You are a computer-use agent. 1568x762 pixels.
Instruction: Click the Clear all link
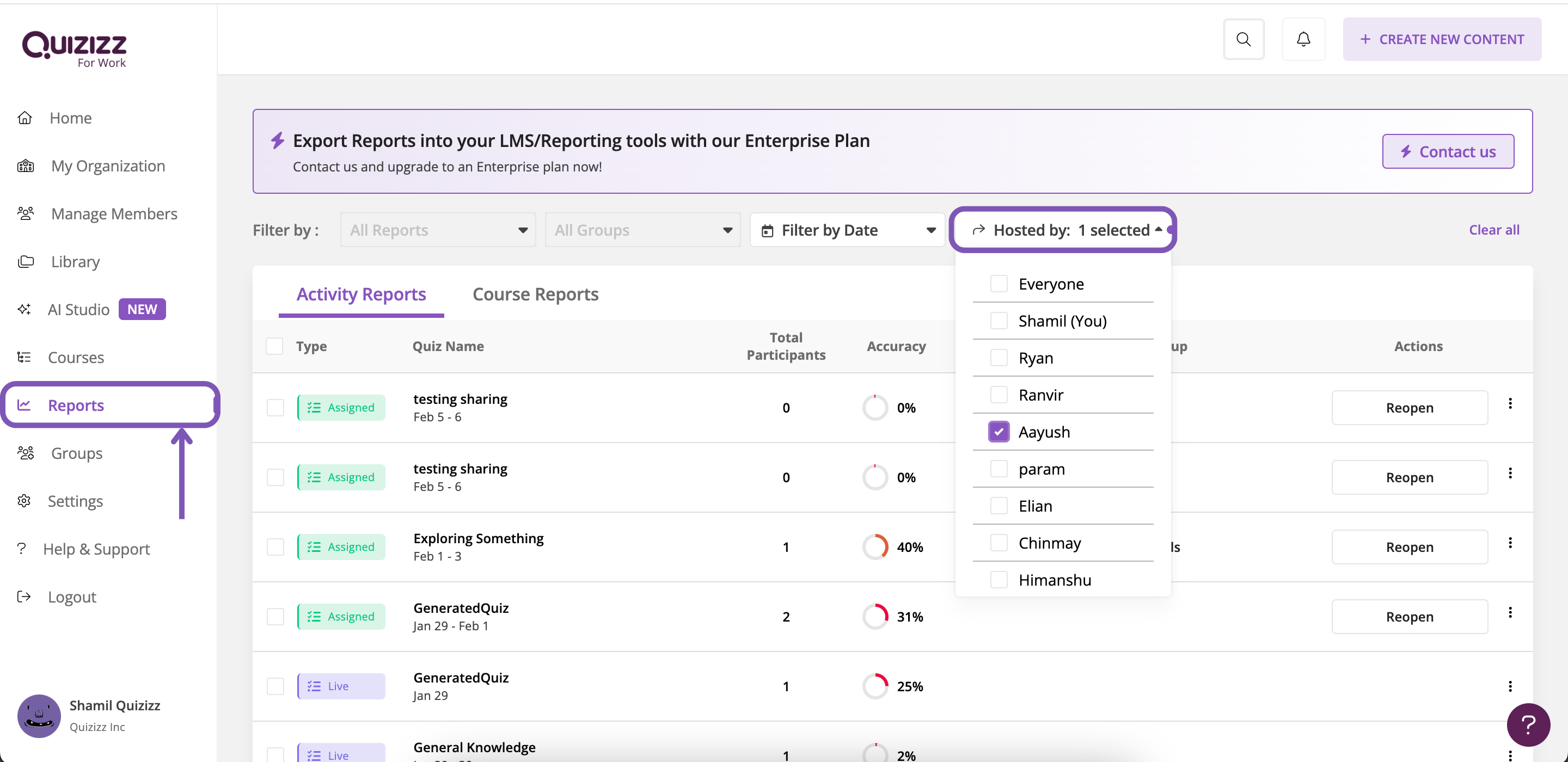[1494, 230]
